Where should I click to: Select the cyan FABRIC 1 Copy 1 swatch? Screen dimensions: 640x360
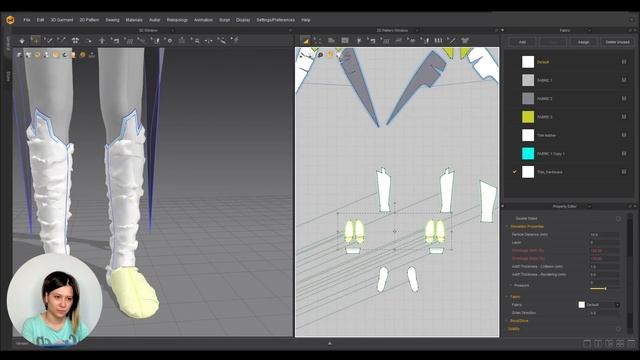tap(528, 153)
